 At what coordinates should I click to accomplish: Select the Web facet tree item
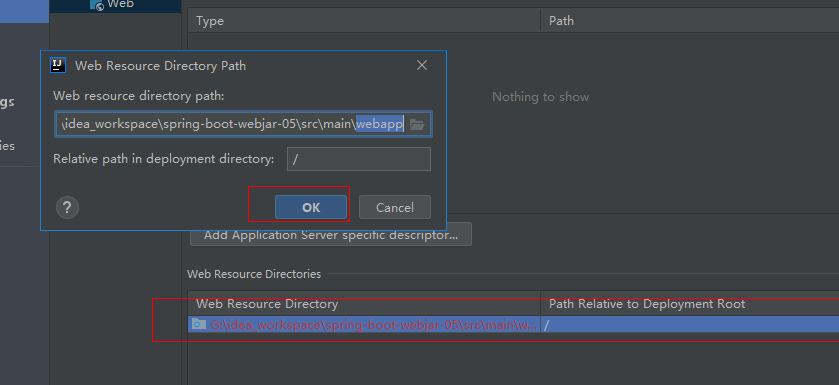click(x=115, y=5)
